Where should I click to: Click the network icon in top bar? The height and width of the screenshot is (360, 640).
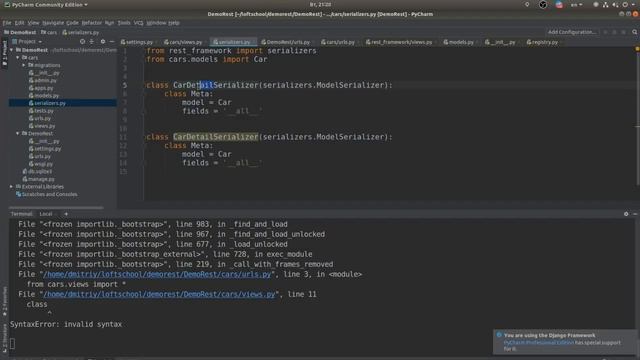tap(605, 4)
